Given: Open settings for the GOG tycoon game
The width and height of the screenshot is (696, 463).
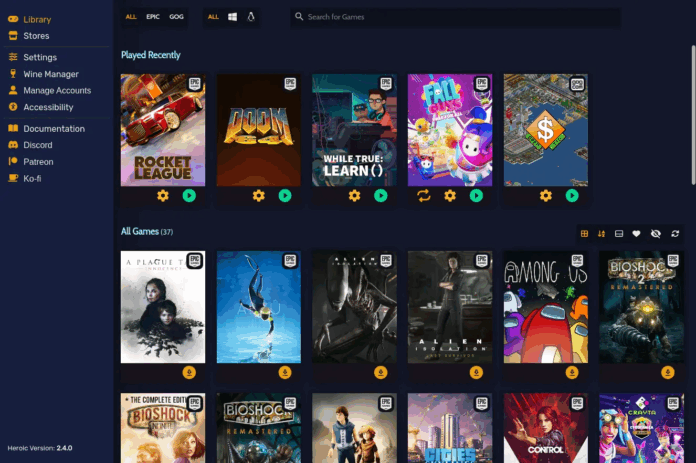Looking at the screenshot, I should point(546,196).
